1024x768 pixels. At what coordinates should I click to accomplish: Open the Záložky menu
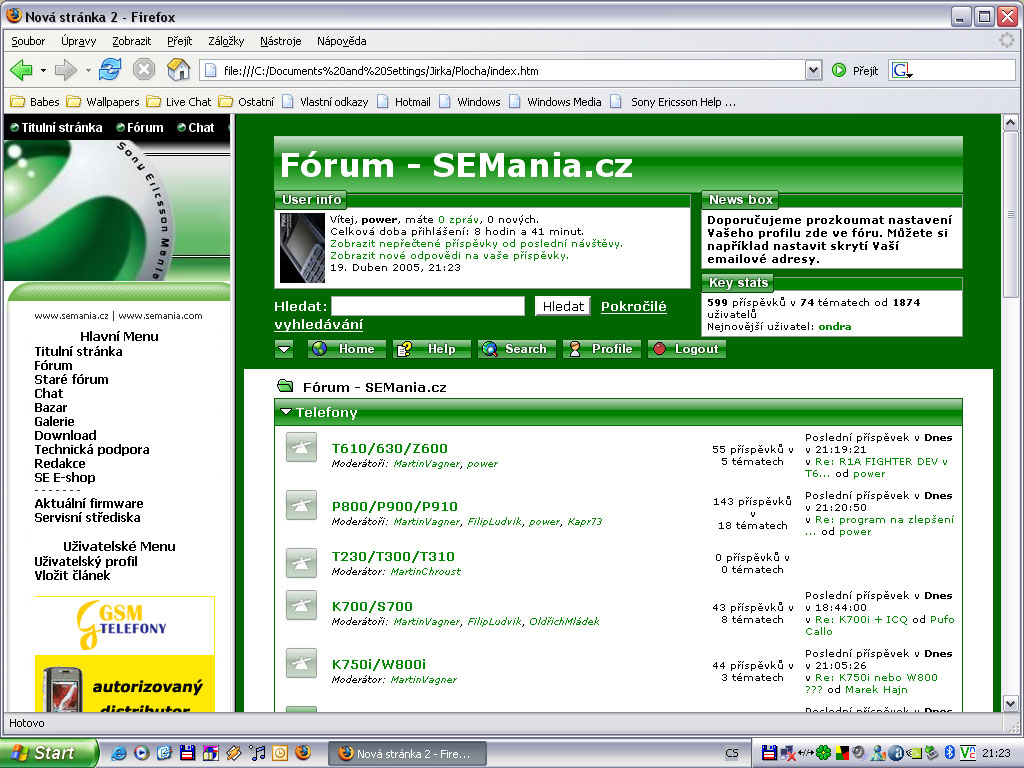pos(226,41)
